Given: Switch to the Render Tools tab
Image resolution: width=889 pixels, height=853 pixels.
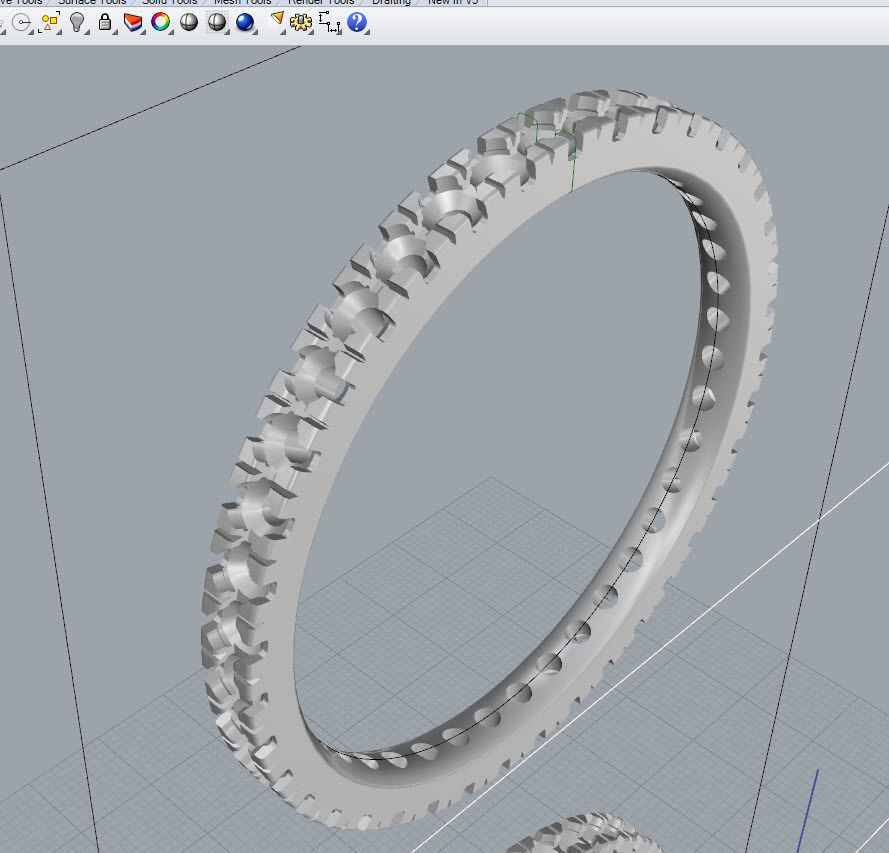Looking at the screenshot, I should (x=321, y=2).
